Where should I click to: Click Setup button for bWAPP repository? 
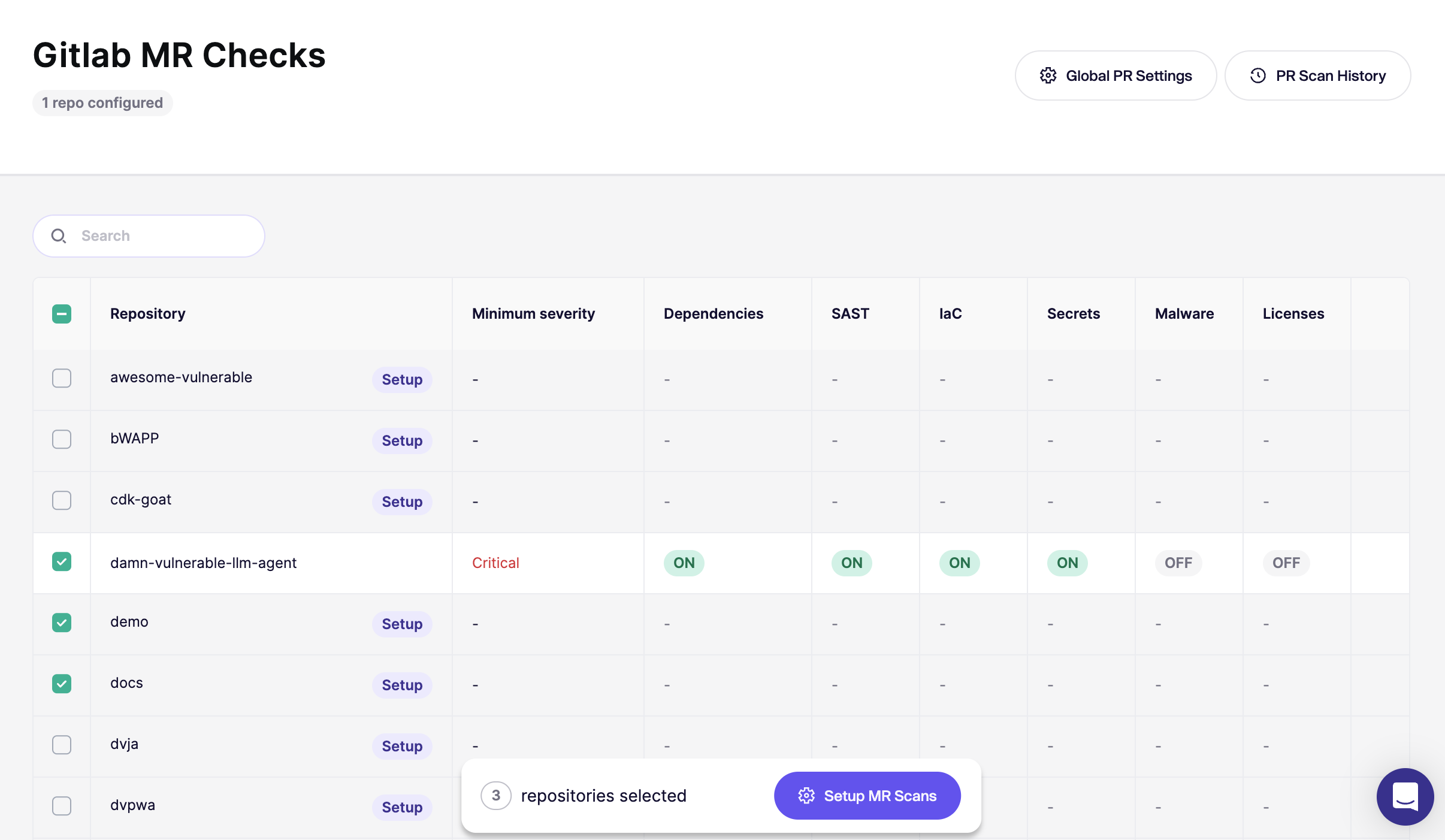coord(402,441)
